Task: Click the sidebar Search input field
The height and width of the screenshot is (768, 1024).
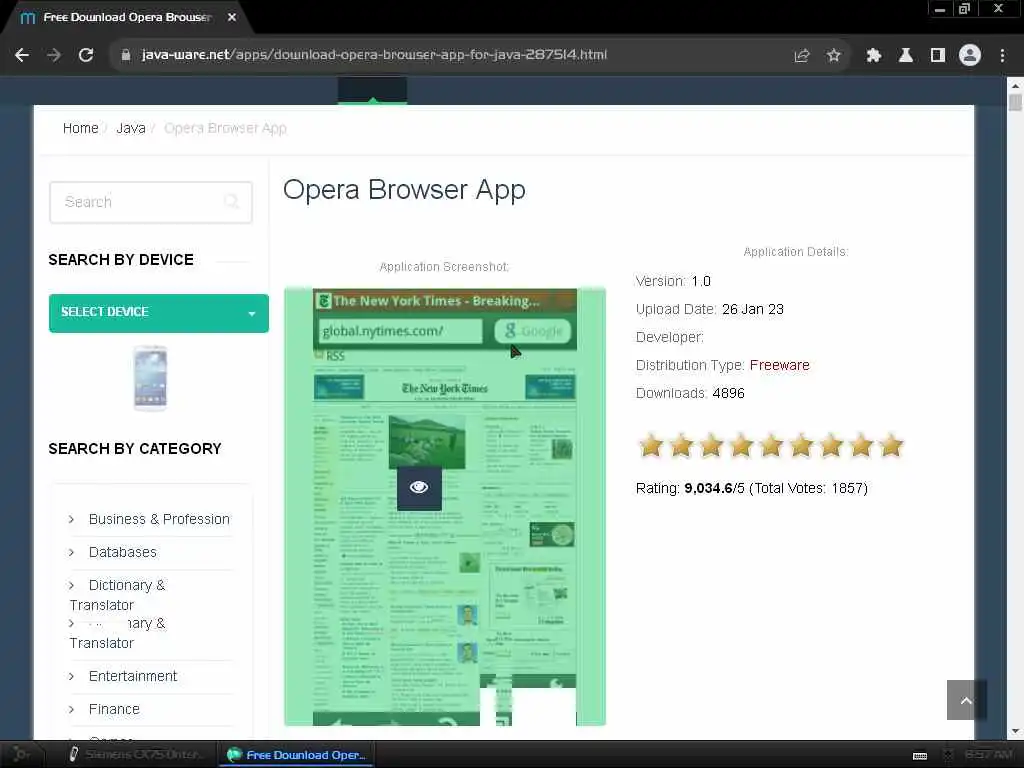Action: pyautogui.click(x=151, y=202)
